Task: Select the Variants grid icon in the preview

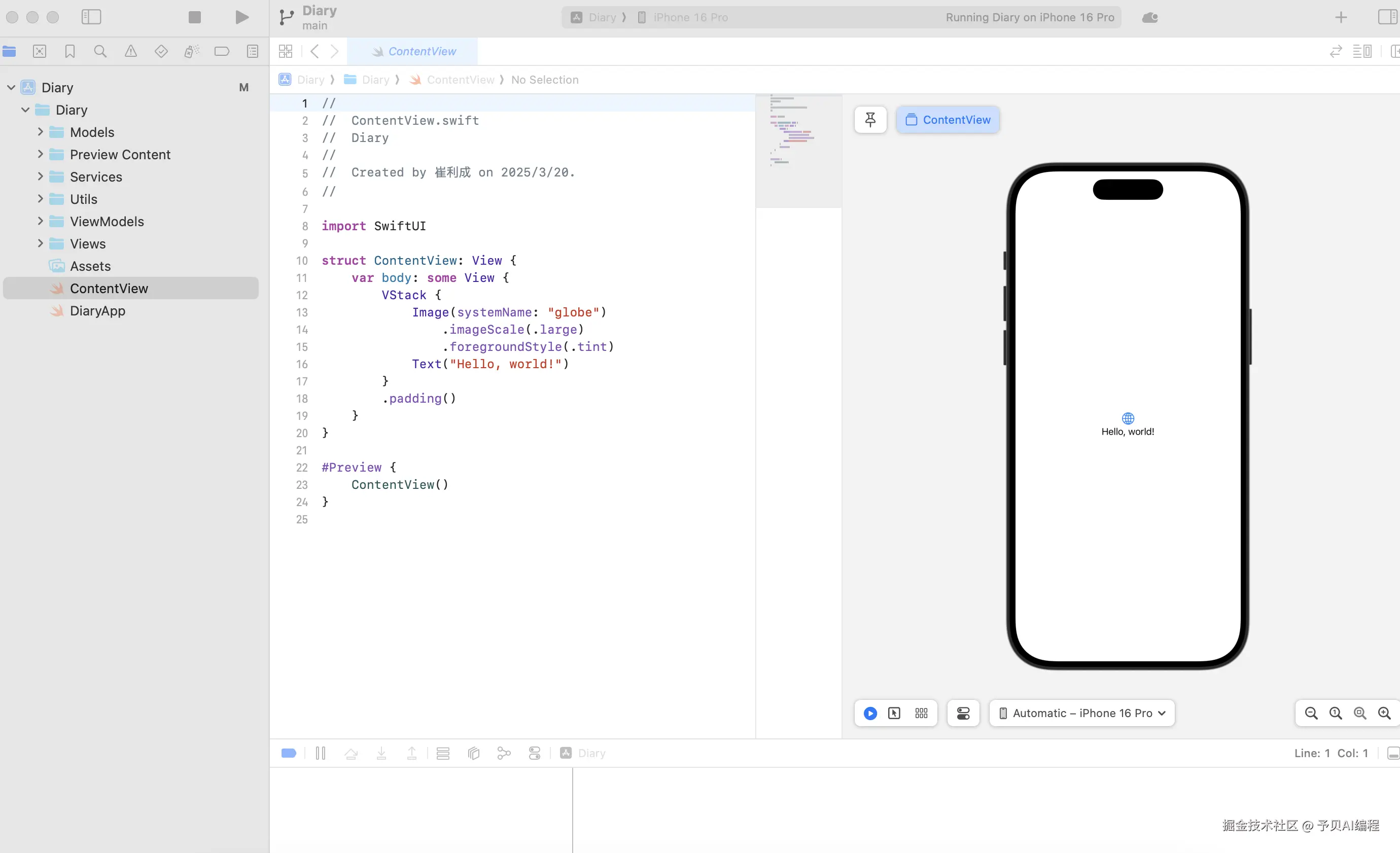Action: [921, 713]
